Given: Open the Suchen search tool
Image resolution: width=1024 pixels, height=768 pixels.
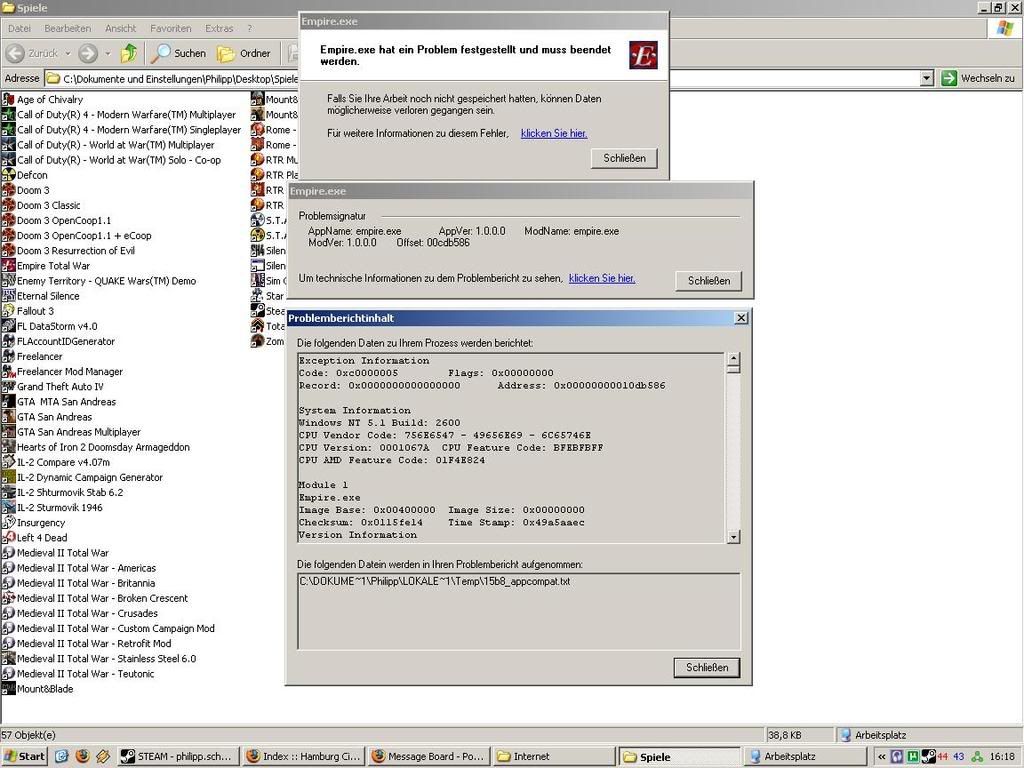Looking at the screenshot, I should click(x=178, y=53).
